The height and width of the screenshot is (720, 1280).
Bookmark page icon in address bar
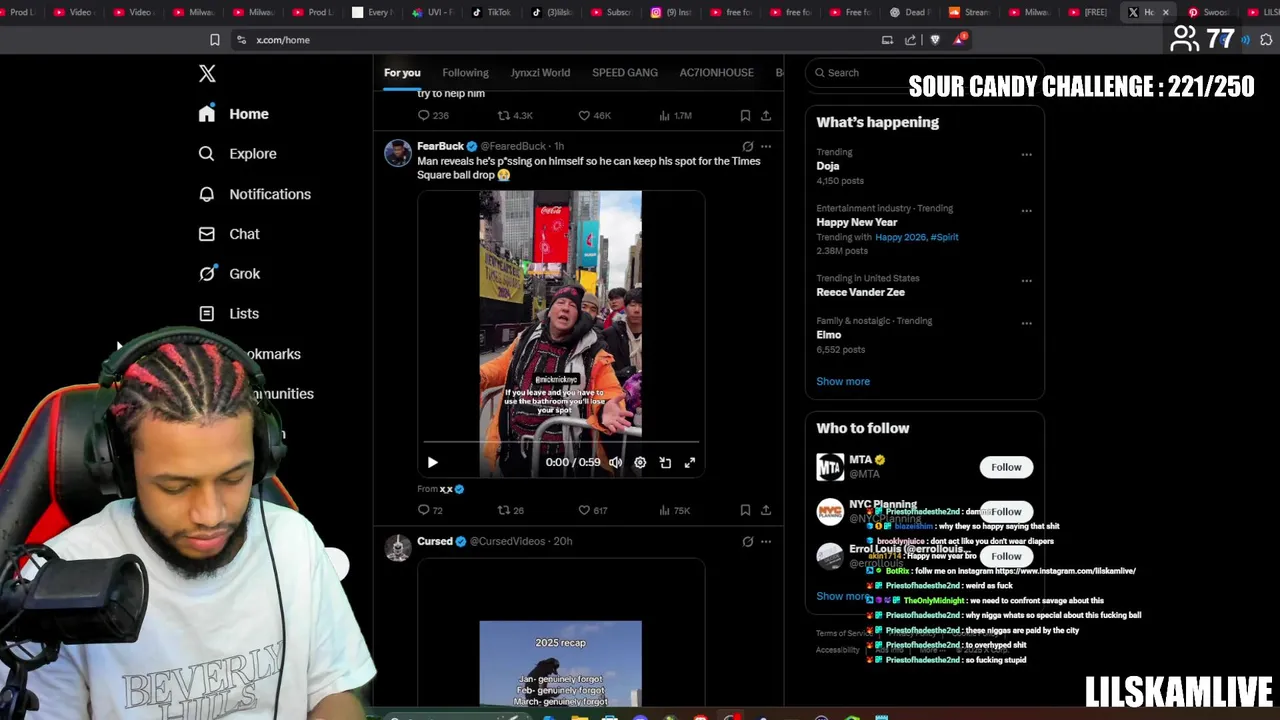214,40
